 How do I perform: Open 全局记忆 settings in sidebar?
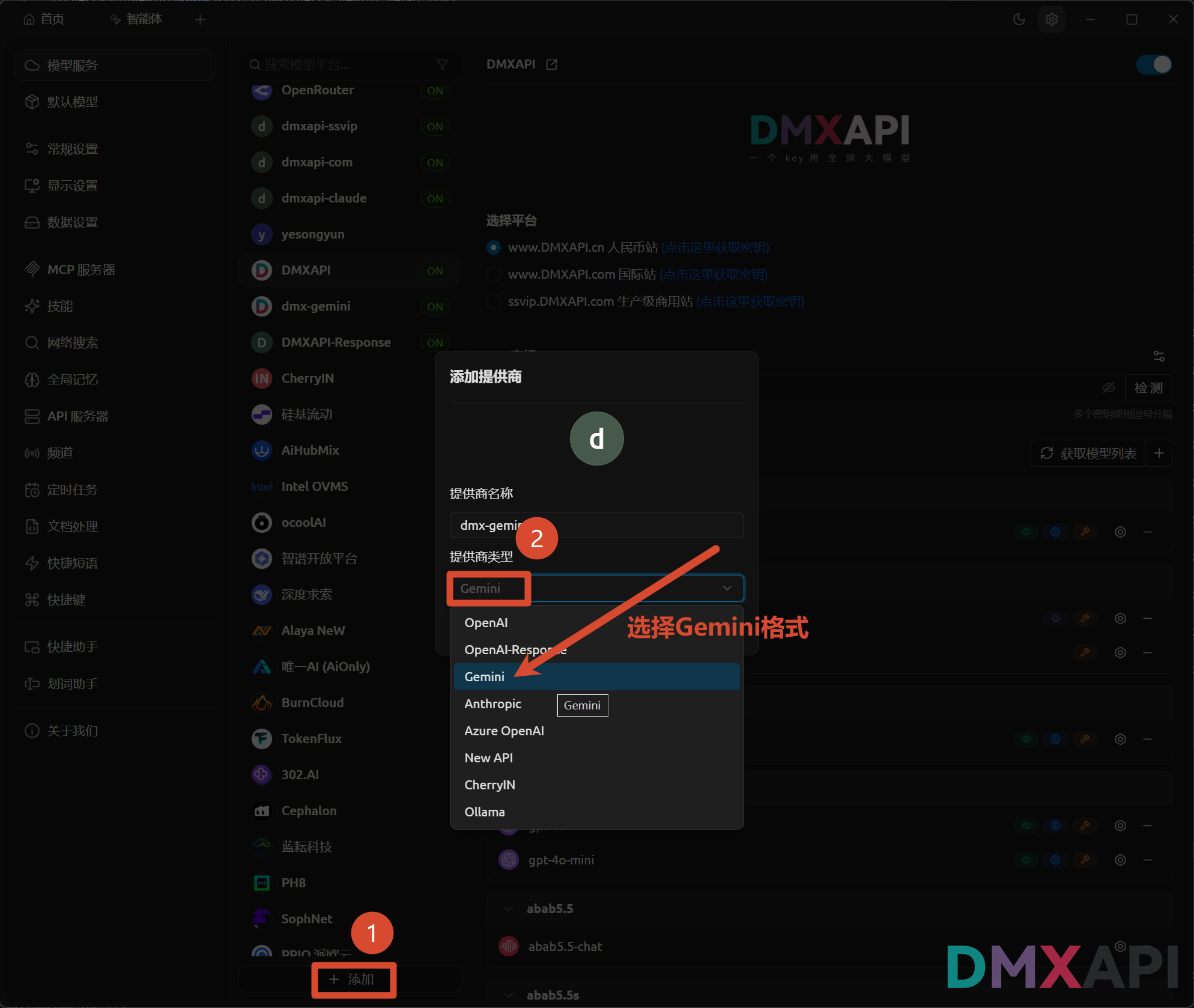[115, 380]
